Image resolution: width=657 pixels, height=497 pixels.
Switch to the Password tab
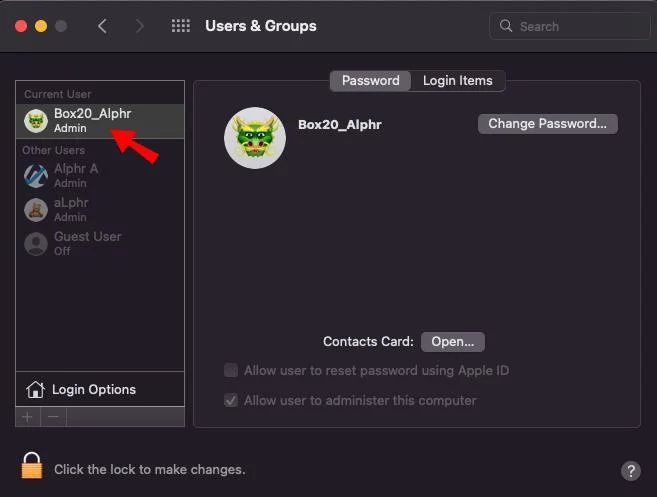[370, 81]
